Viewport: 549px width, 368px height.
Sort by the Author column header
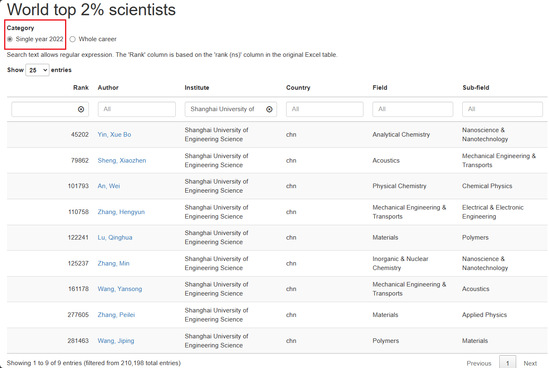[108, 88]
